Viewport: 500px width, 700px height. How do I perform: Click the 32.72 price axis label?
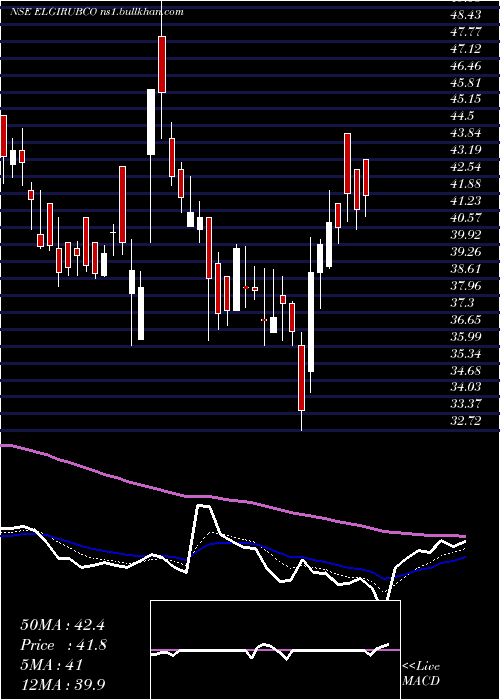click(467, 421)
